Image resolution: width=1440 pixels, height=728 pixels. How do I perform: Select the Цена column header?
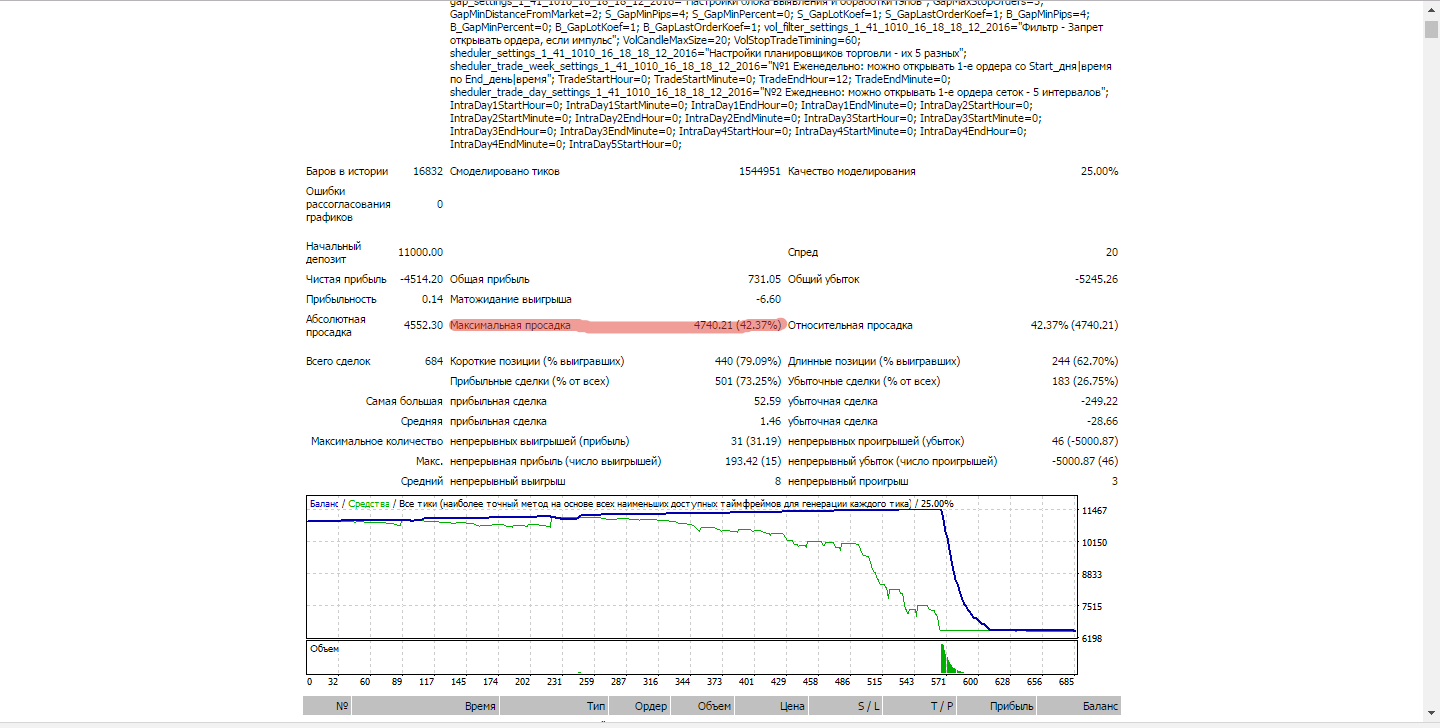tap(770, 706)
